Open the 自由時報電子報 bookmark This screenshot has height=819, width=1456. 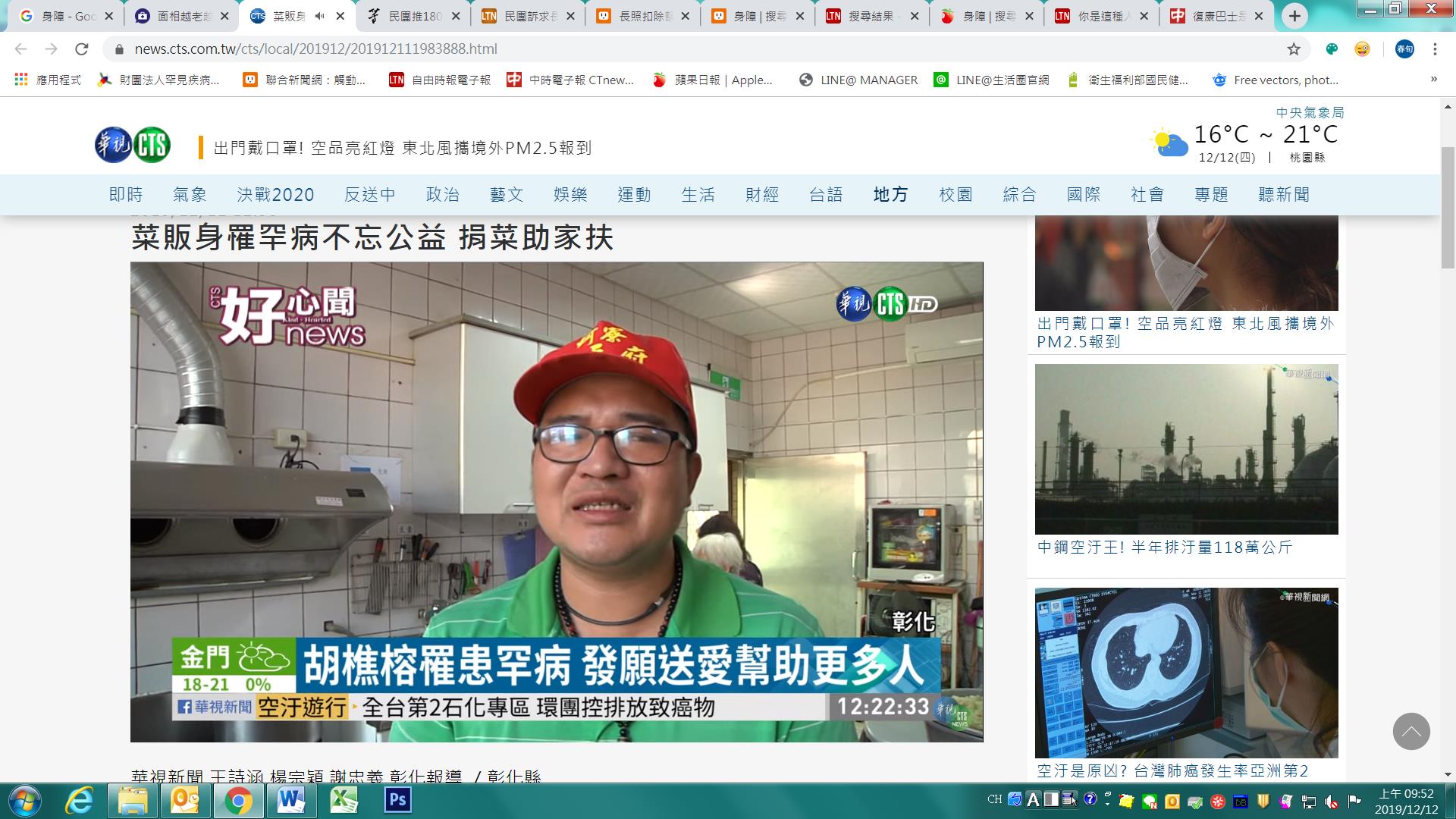(x=440, y=80)
